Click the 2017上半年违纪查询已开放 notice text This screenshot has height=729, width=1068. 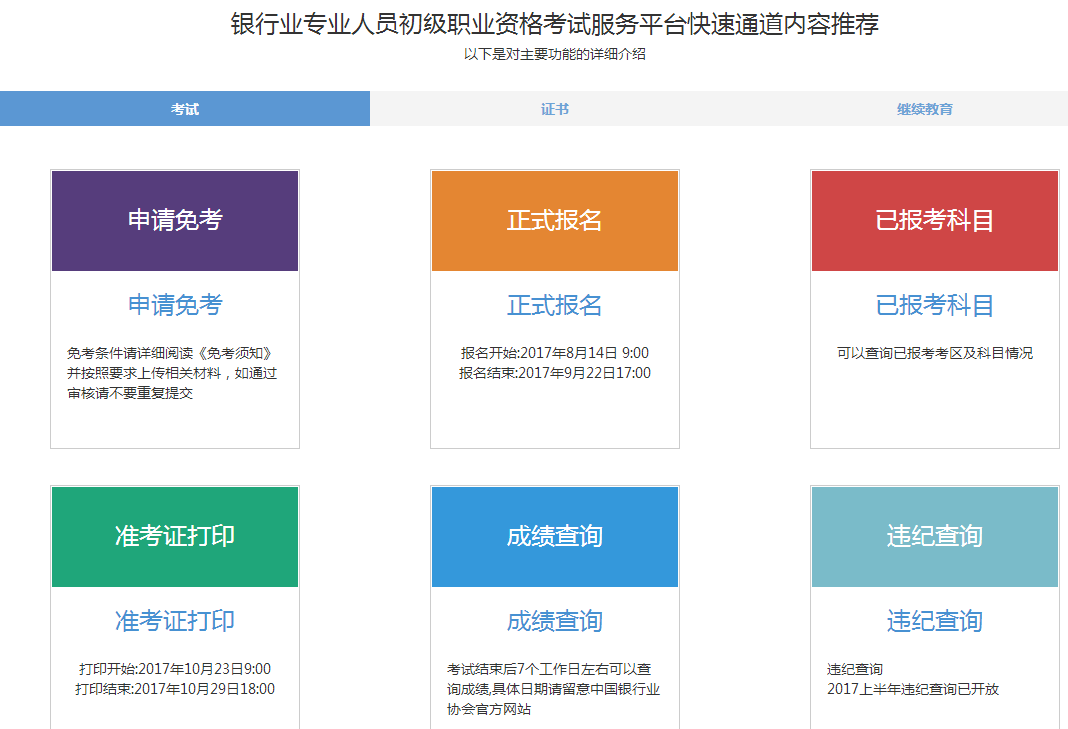pyautogui.click(x=913, y=689)
